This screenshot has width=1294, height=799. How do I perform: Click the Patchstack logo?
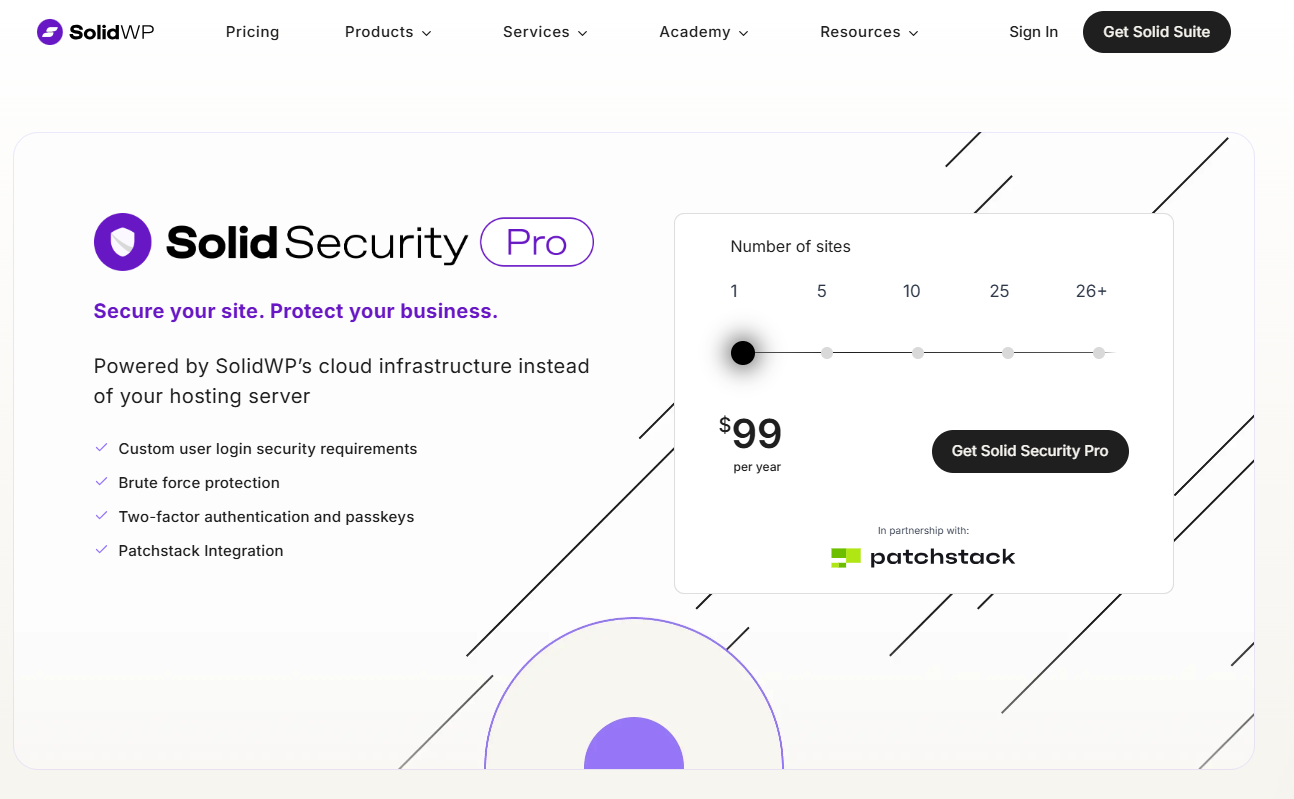point(923,556)
